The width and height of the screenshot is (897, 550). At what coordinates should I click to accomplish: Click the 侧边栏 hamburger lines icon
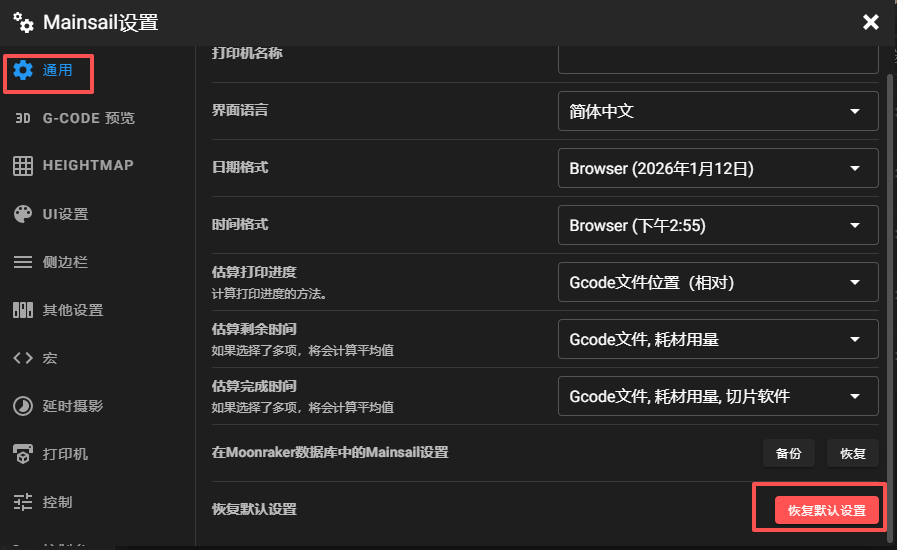(23, 262)
